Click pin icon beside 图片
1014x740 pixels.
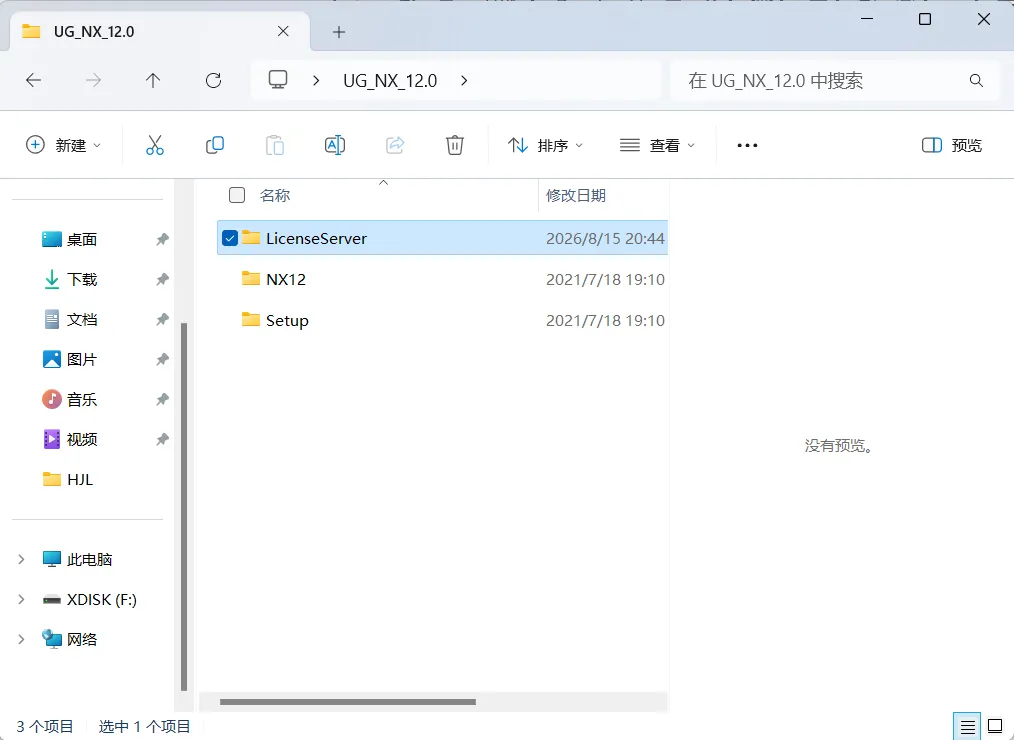click(162, 360)
